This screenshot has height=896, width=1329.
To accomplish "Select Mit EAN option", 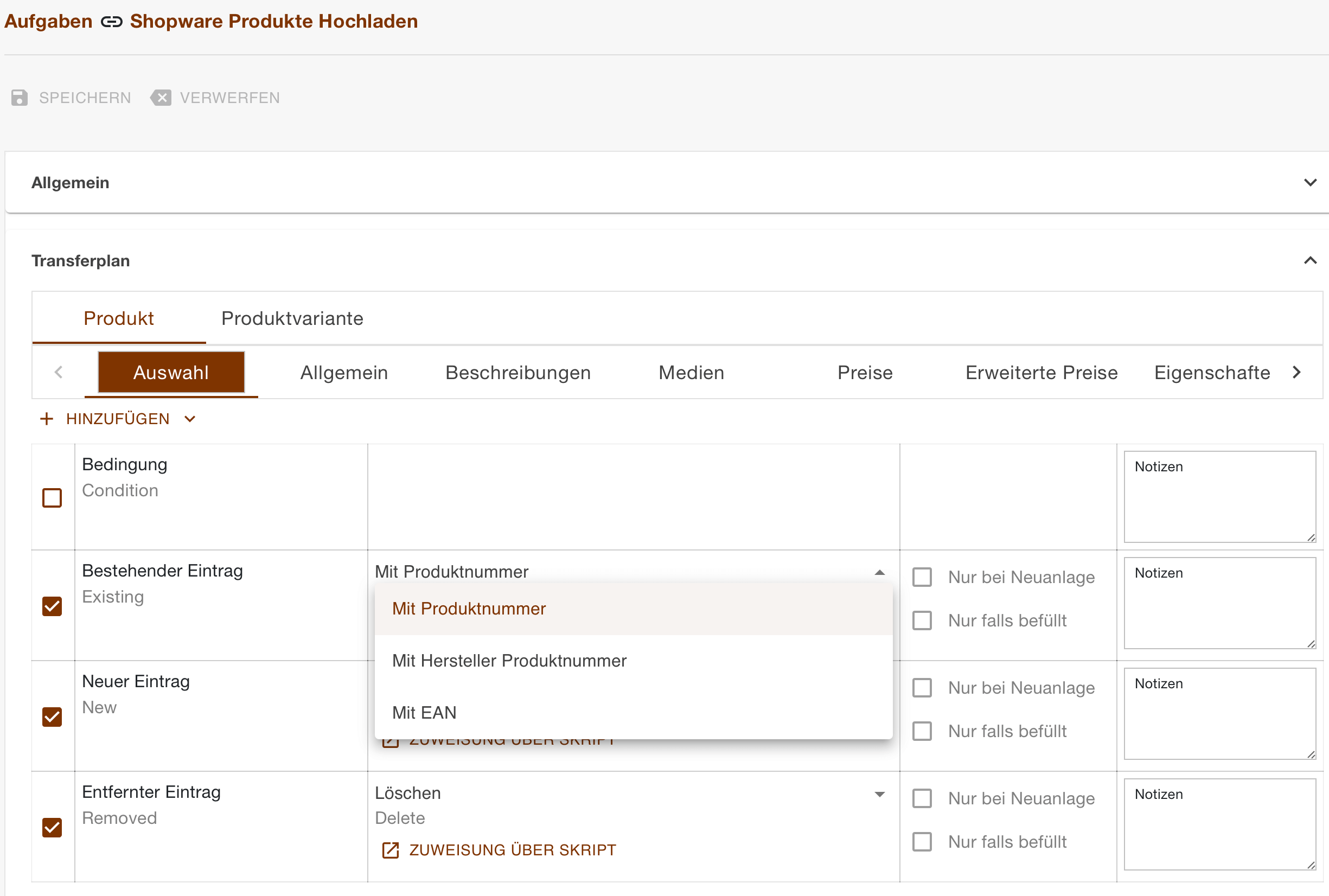I will pyautogui.click(x=634, y=713).
